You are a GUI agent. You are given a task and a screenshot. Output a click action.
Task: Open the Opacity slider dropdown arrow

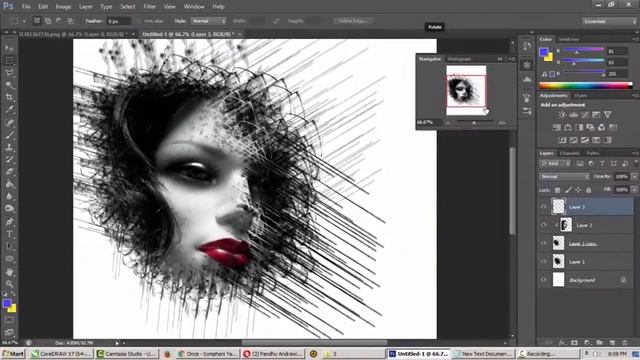pos(634,177)
